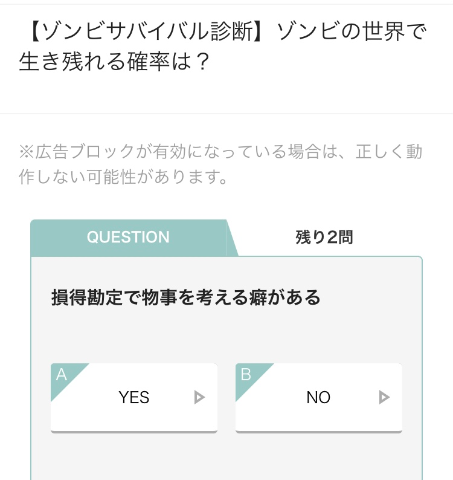Click the word NO on option B
This screenshot has height=480, width=453.
[x=319, y=397]
